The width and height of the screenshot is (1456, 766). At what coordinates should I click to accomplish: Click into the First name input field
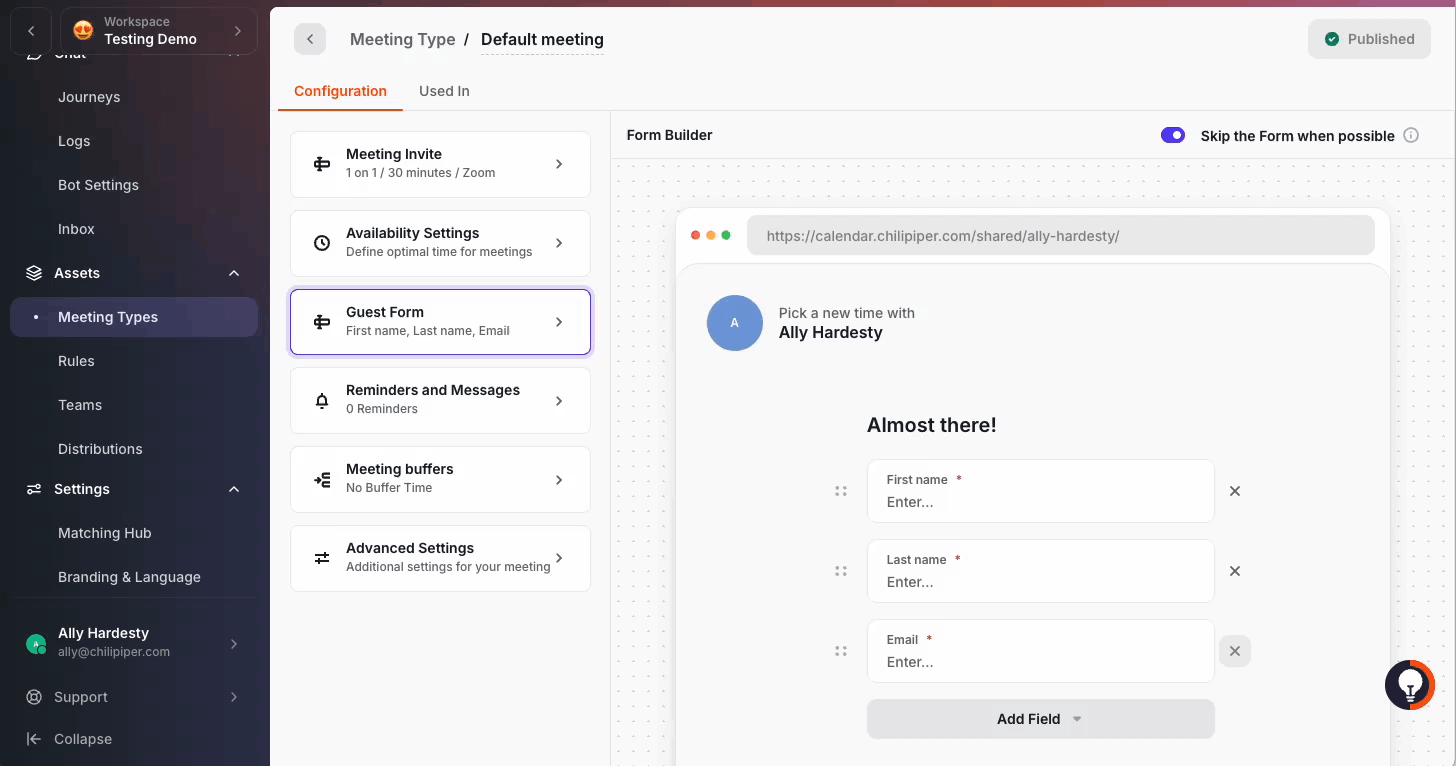click(1041, 491)
